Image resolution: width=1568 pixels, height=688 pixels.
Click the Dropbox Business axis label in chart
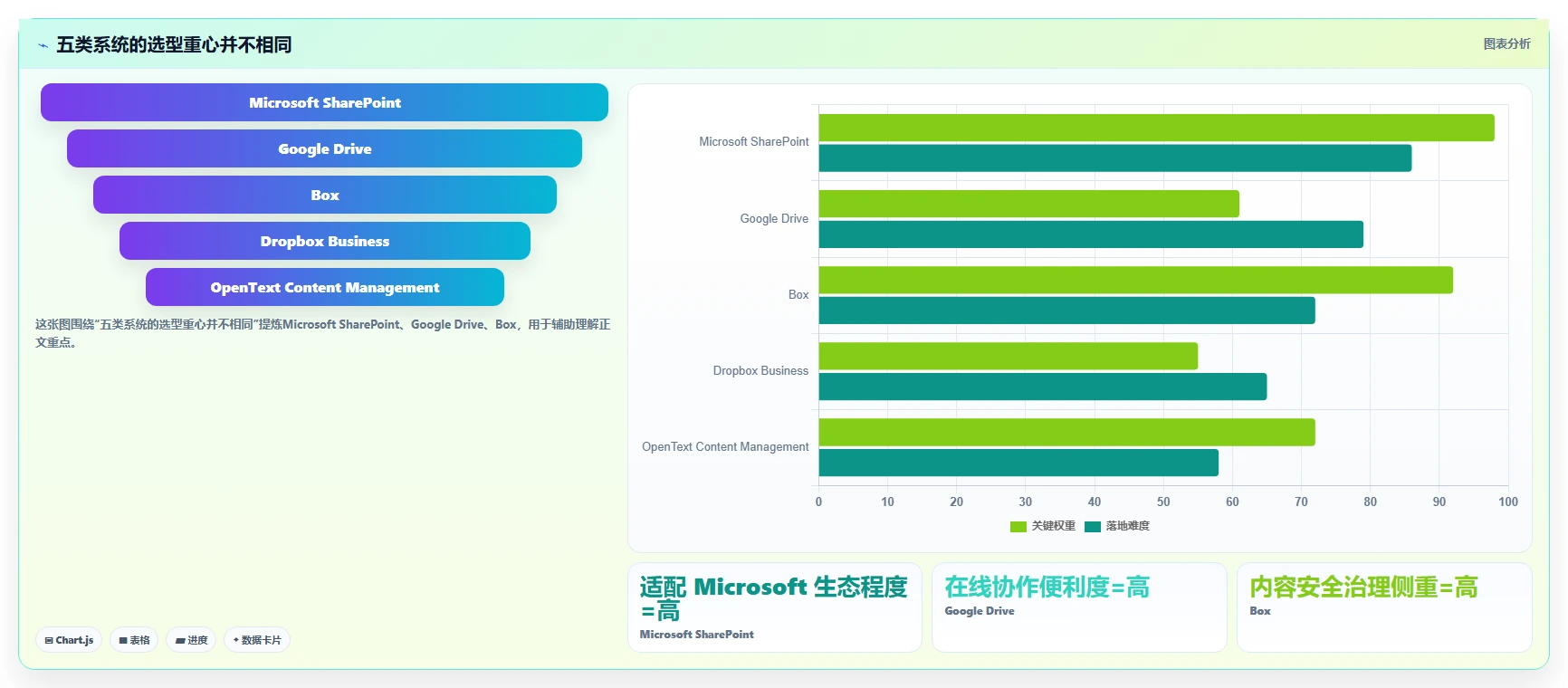(x=760, y=371)
